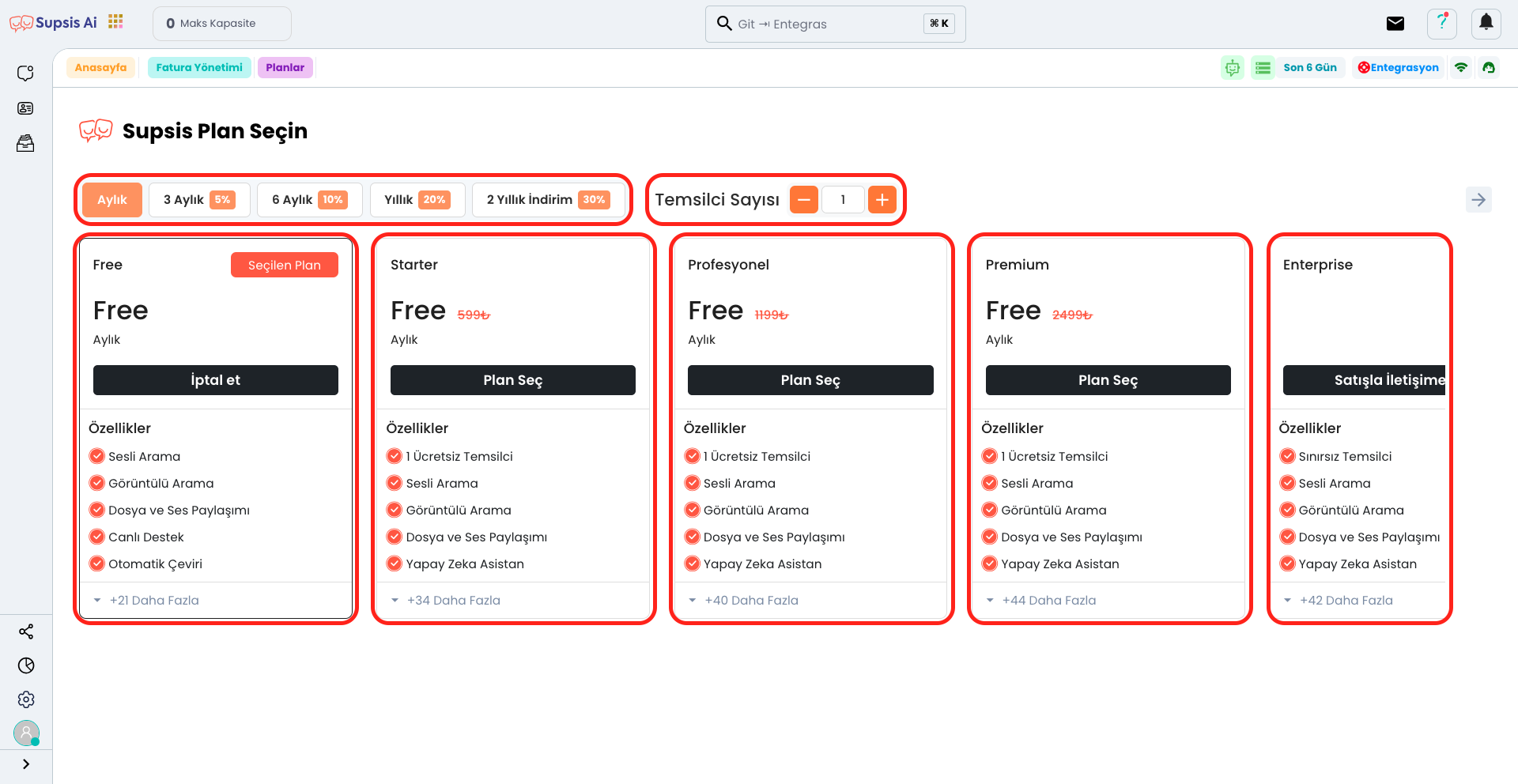This screenshot has height=784, width=1518.
Task: Click the ⌘K shortcut badge
Action: (939, 24)
